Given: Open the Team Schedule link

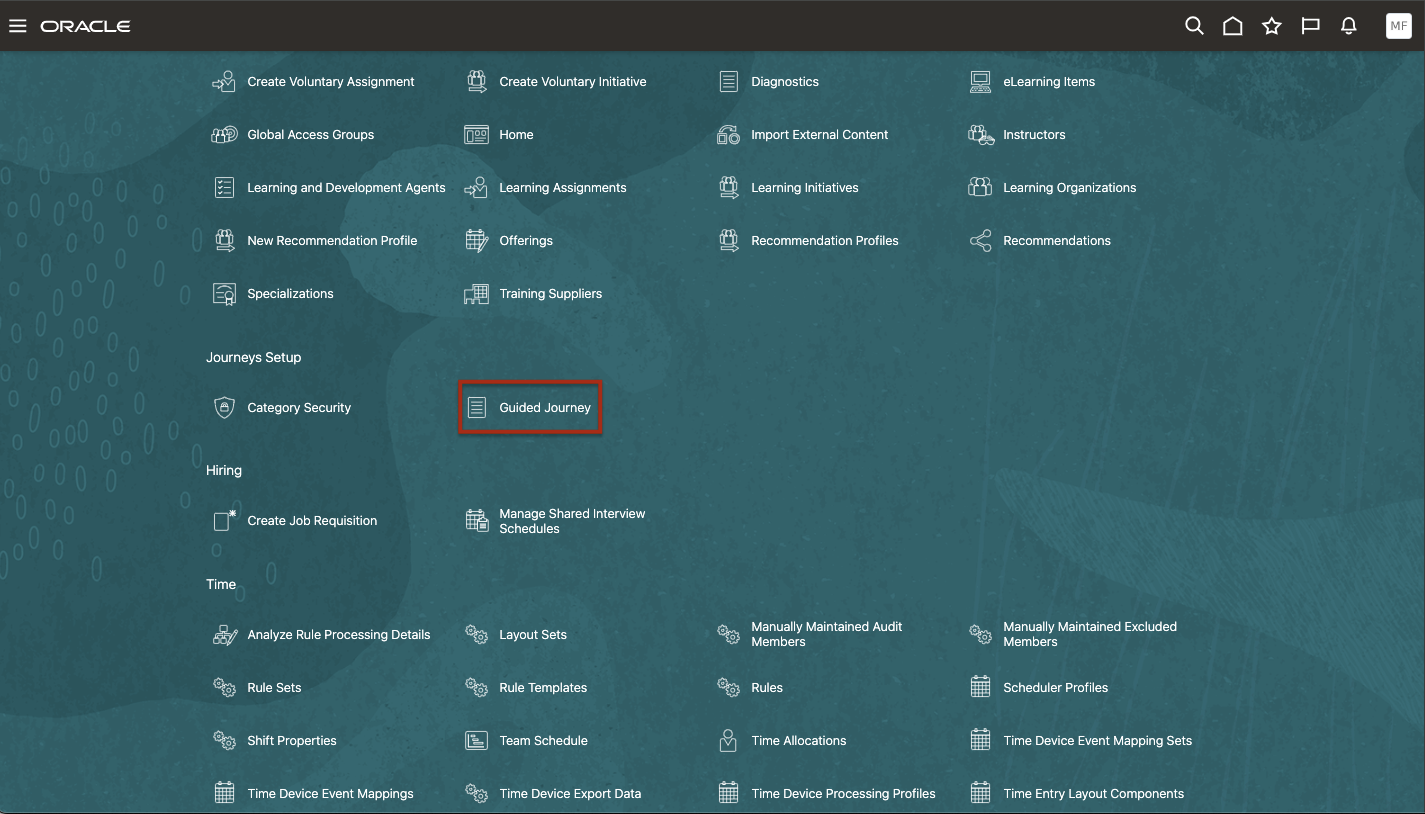Looking at the screenshot, I should pos(543,741).
